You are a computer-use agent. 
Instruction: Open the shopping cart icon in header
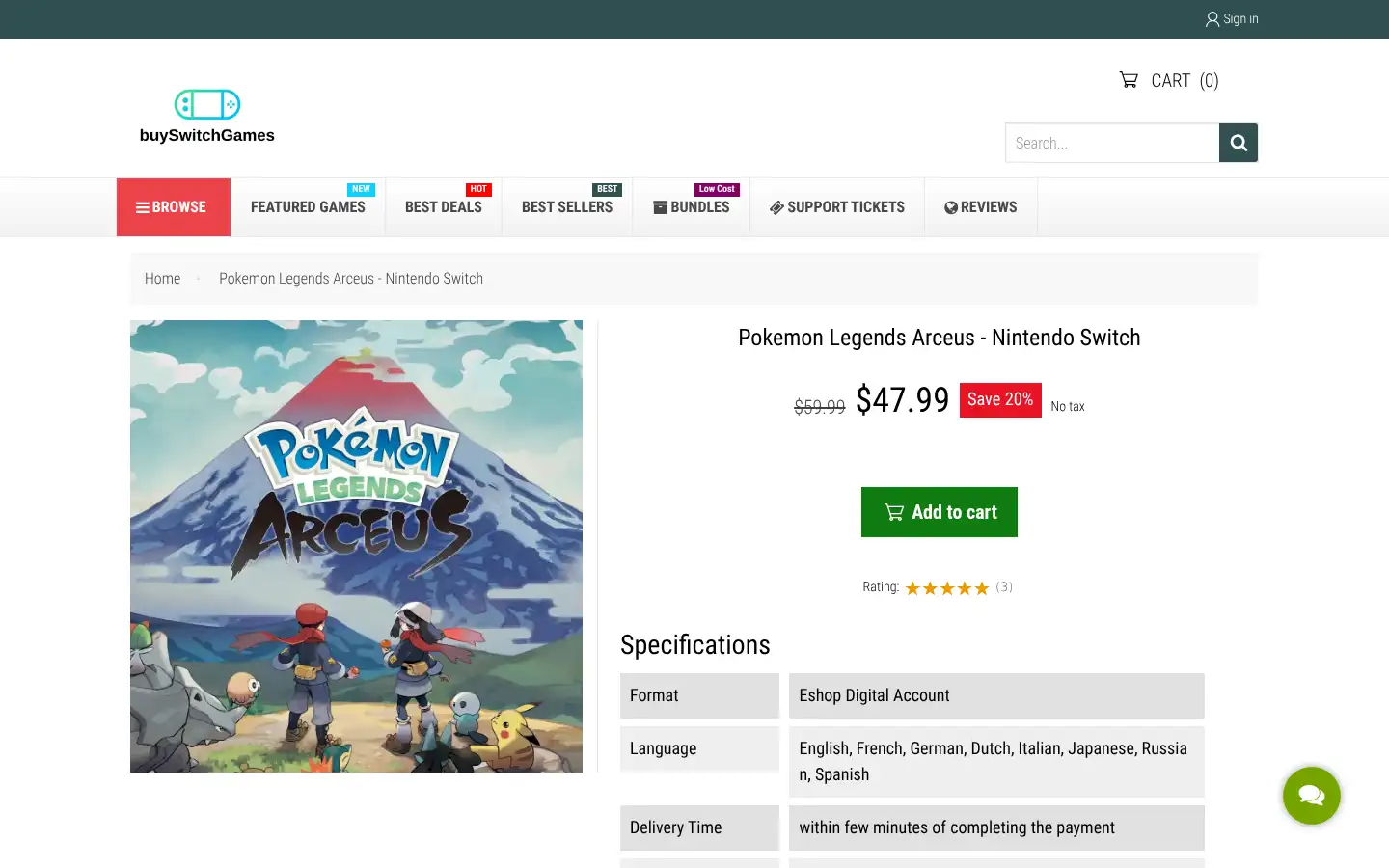1129,80
